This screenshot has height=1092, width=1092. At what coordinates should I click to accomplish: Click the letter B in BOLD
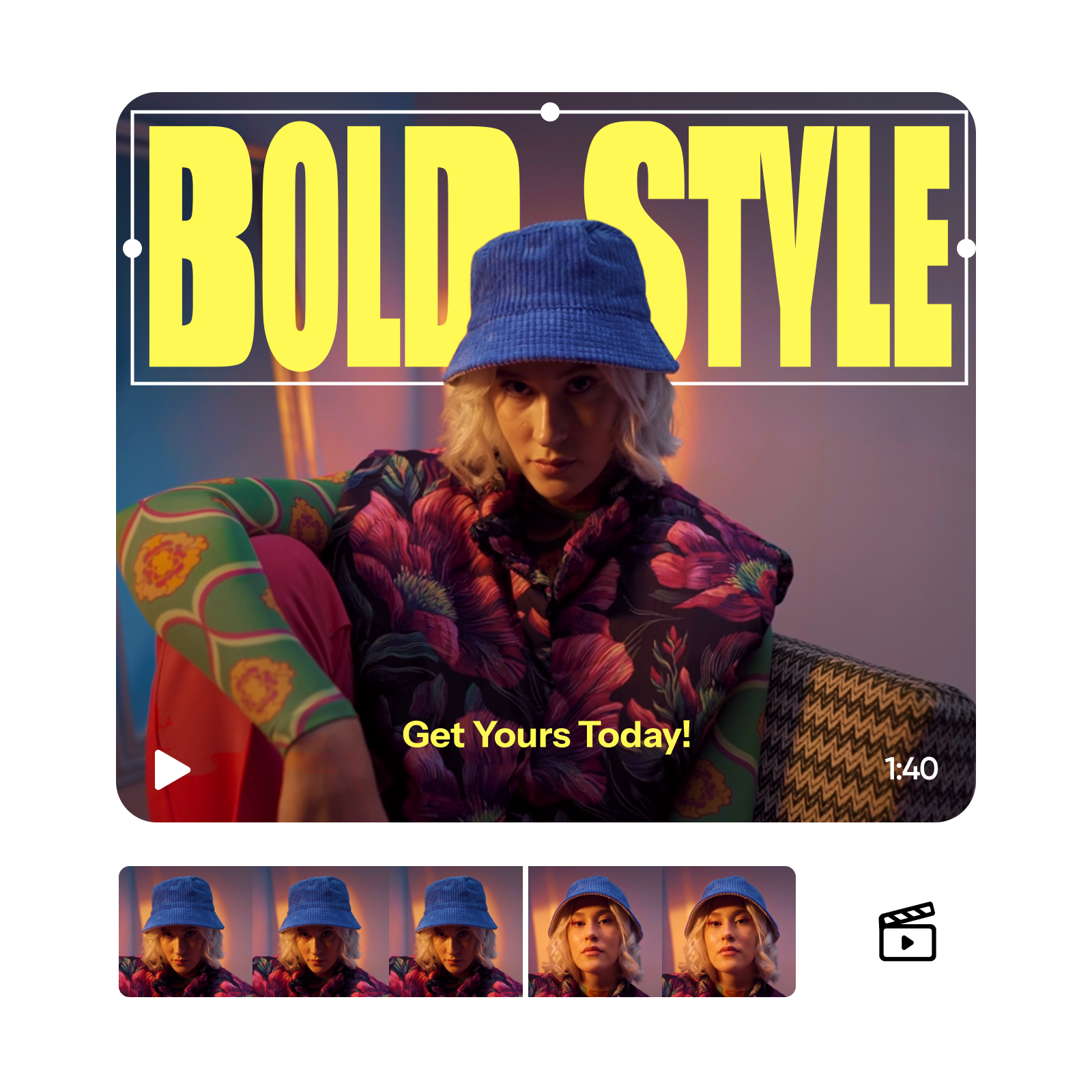[x=201, y=246]
